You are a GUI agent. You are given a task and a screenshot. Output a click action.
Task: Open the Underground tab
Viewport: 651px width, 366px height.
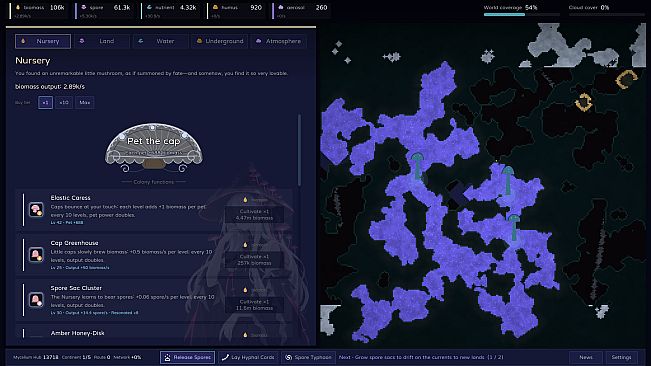point(220,41)
